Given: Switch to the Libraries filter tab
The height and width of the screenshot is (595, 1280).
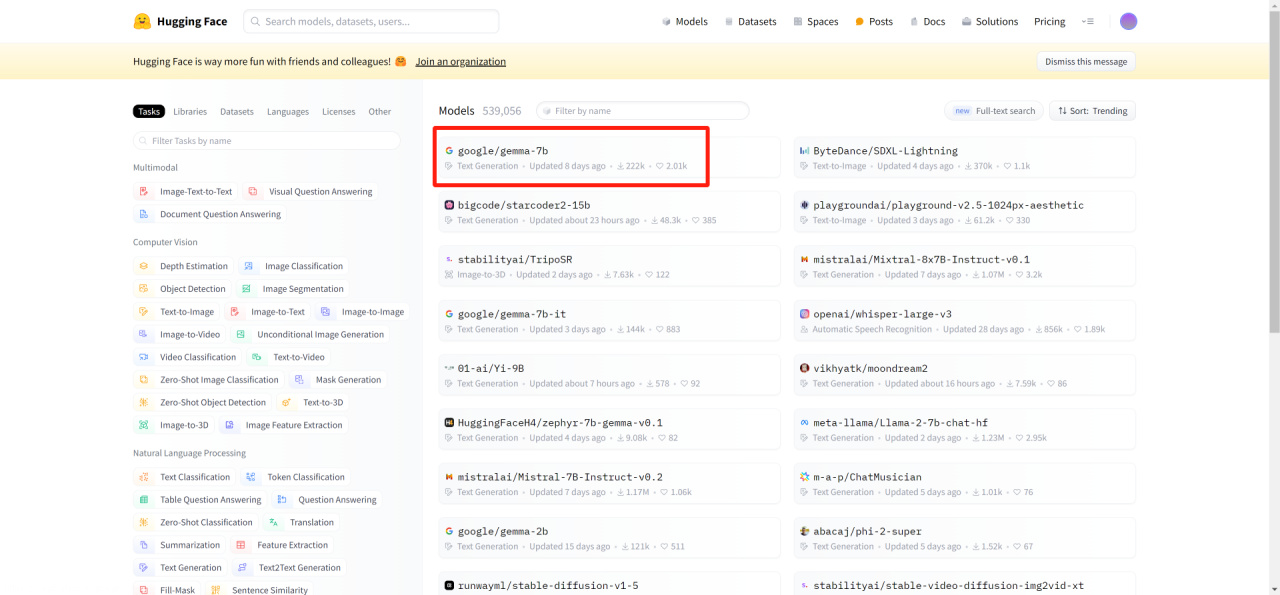Looking at the screenshot, I should coord(190,111).
